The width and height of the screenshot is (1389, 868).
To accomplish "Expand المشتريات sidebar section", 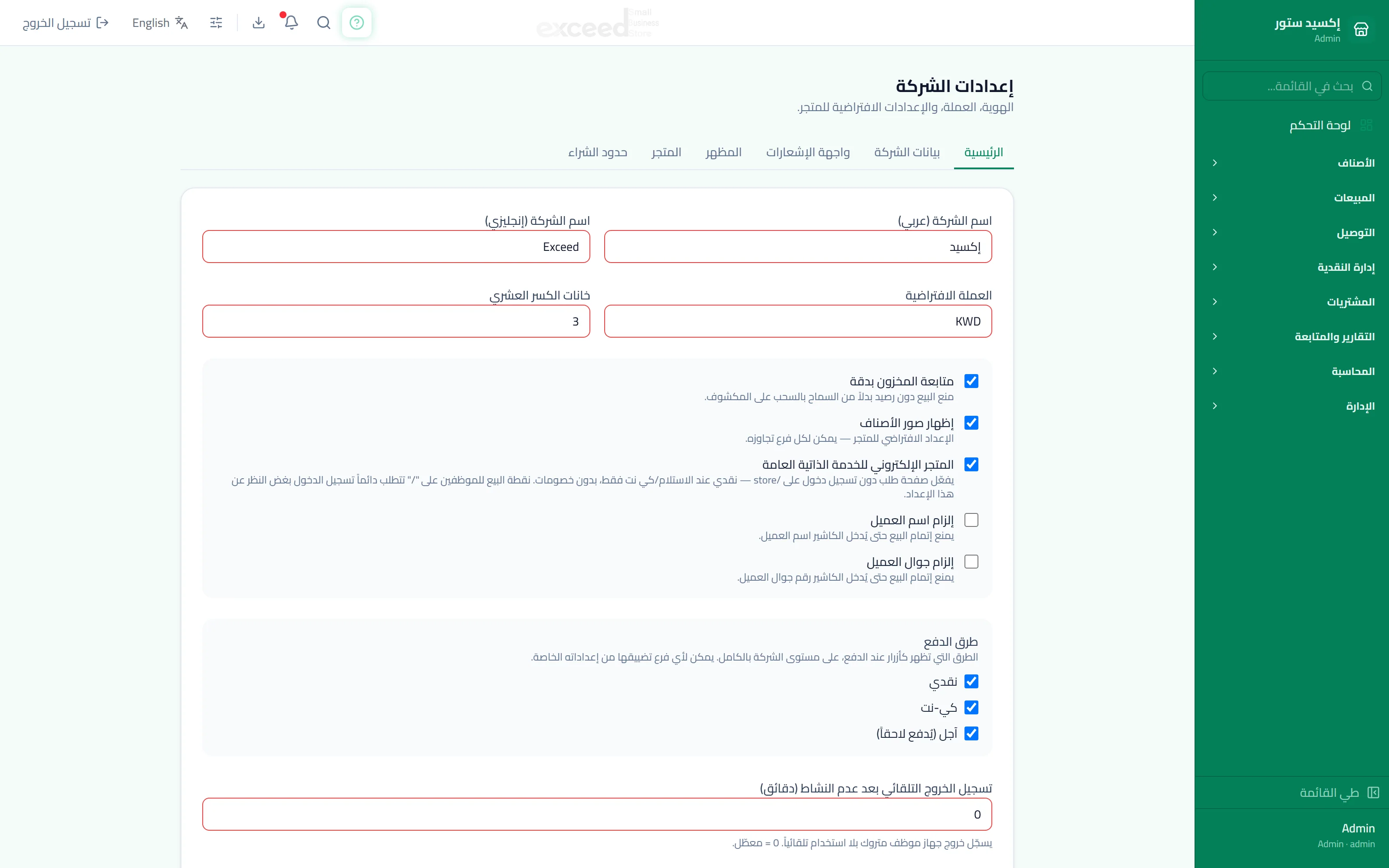I will point(1291,302).
